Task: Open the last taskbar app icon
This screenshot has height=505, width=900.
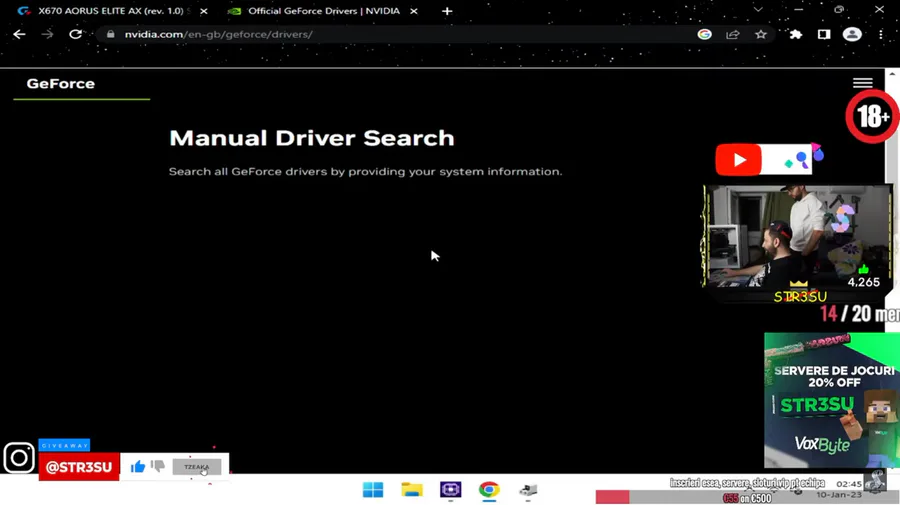Action: click(x=528, y=490)
